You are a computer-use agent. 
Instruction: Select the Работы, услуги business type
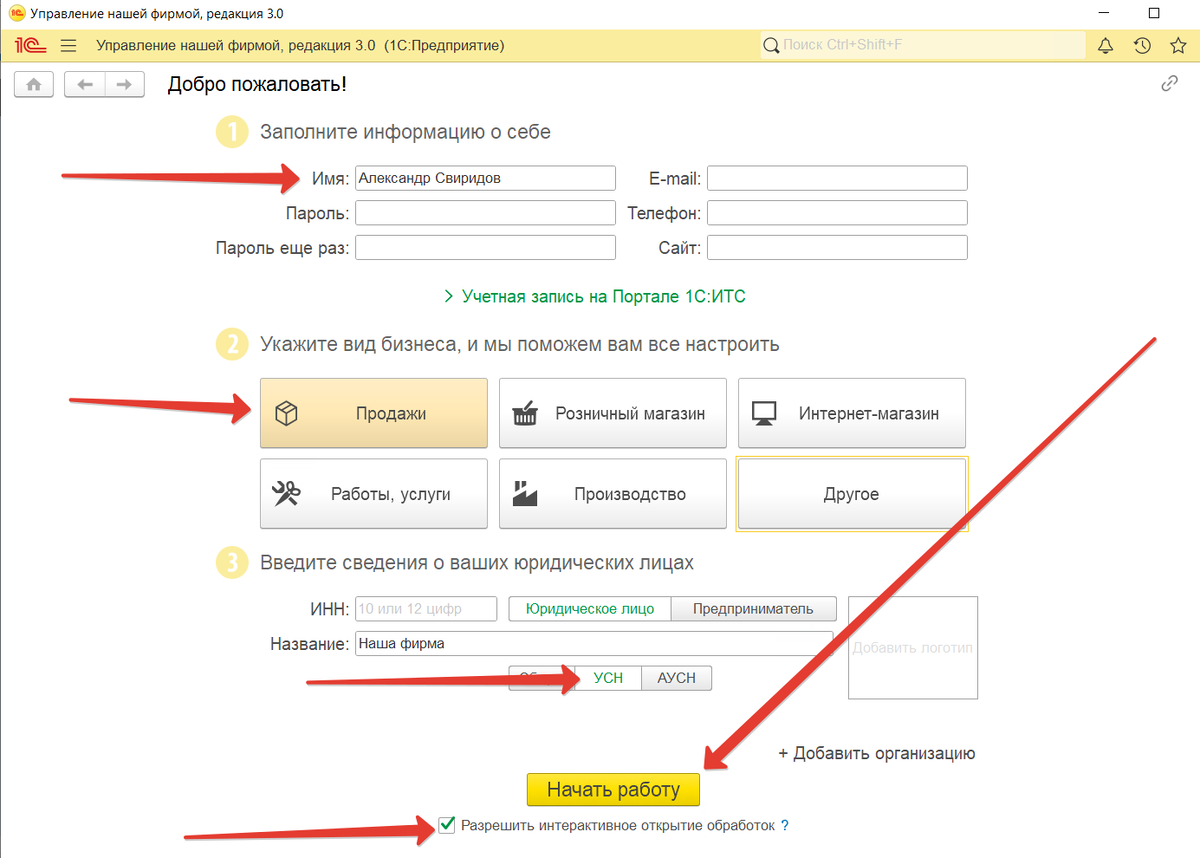coord(374,494)
